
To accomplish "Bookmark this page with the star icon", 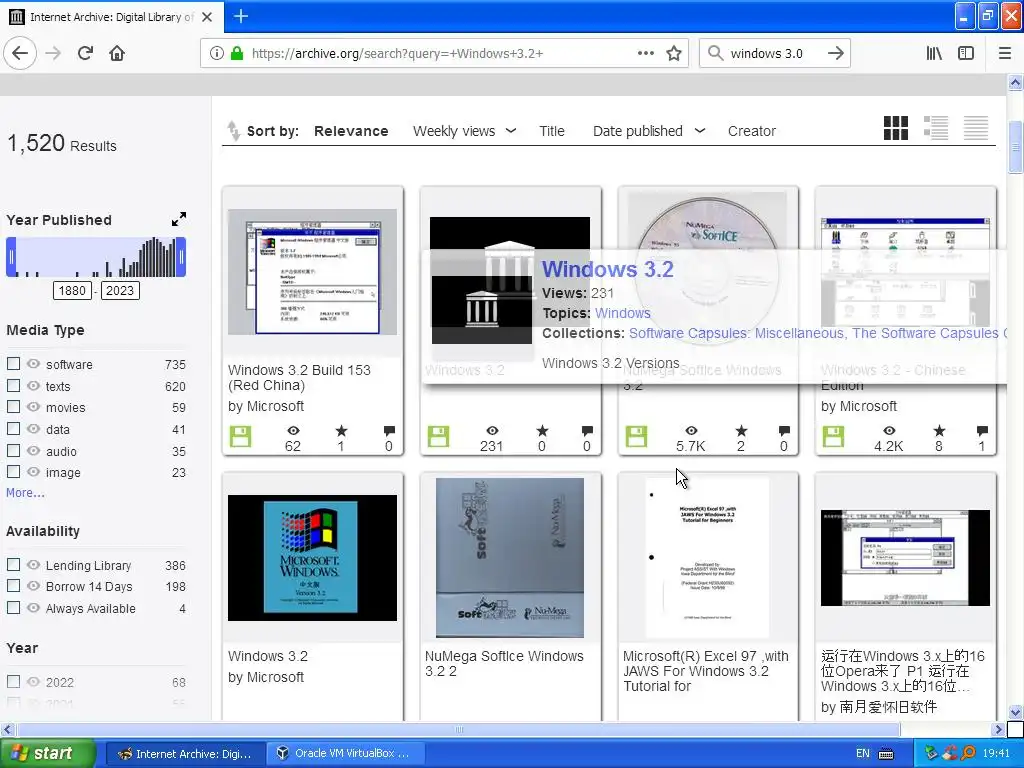I will point(674,54).
